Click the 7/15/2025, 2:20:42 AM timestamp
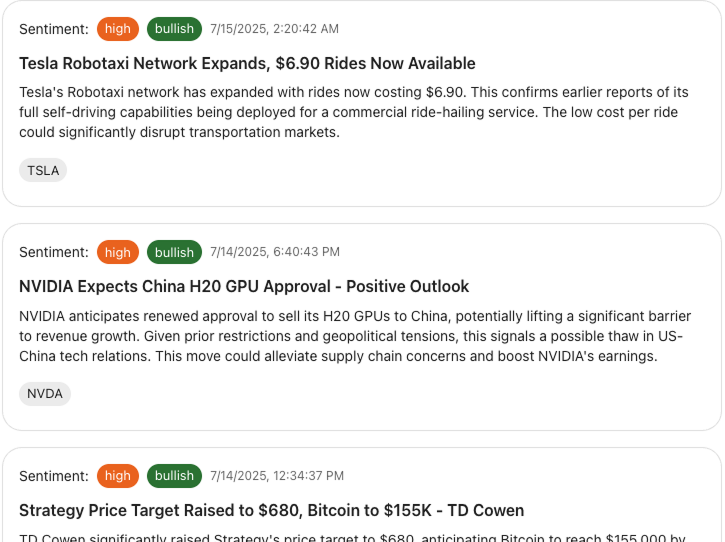The width and height of the screenshot is (725, 542). click(274, 29)
